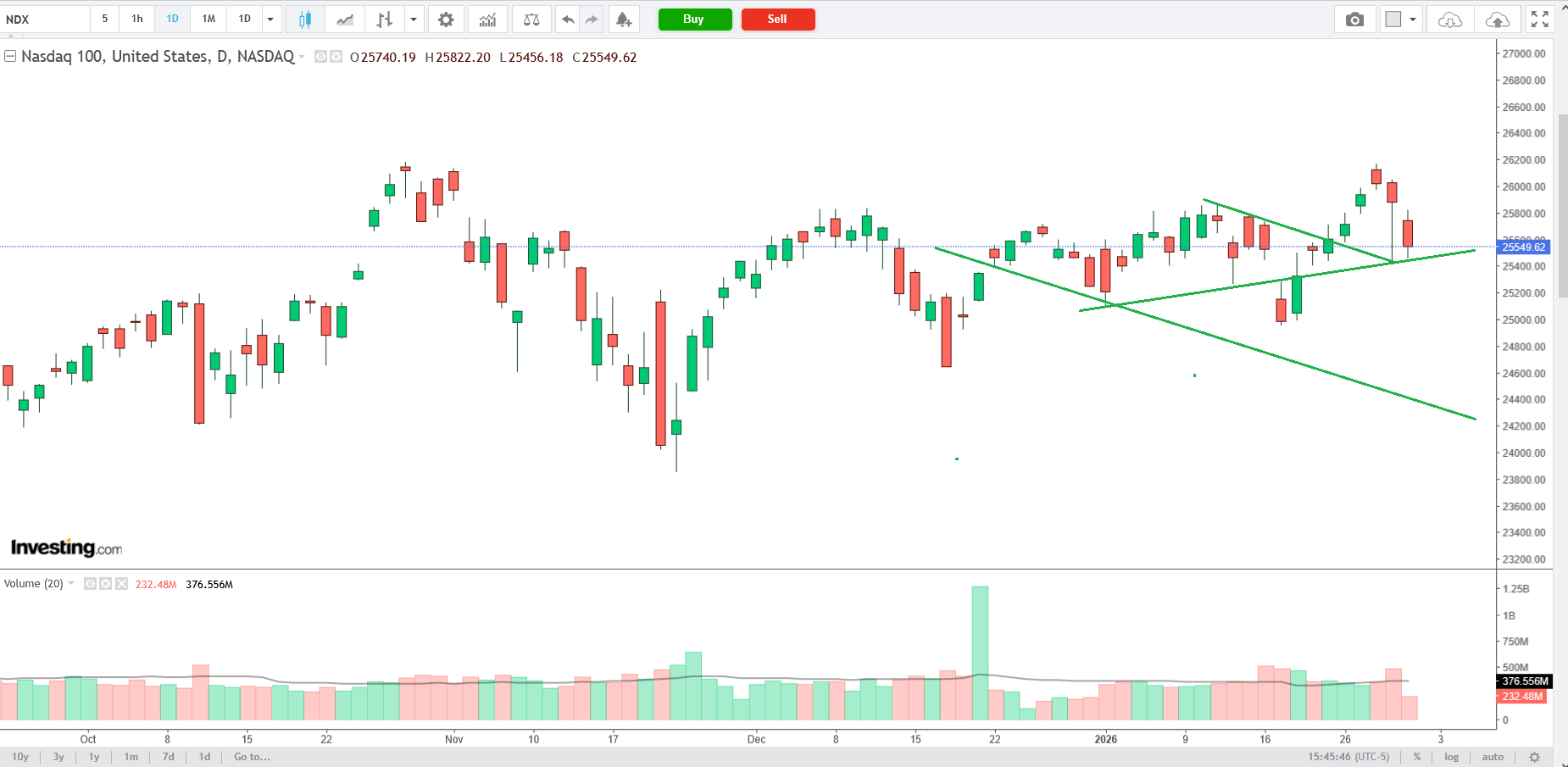The width and height of the screenshot is (1568, 767).
Task: Toggle fullscreen chart mode
Action: (x=1540, y=19)
